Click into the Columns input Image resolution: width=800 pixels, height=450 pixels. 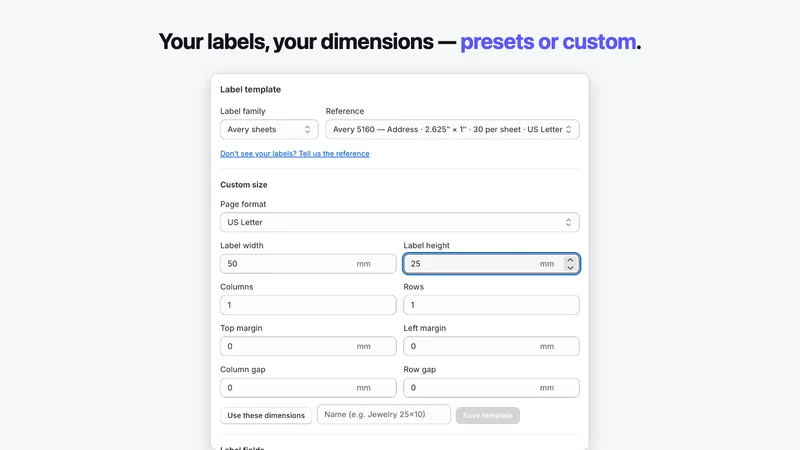(308, 305)
